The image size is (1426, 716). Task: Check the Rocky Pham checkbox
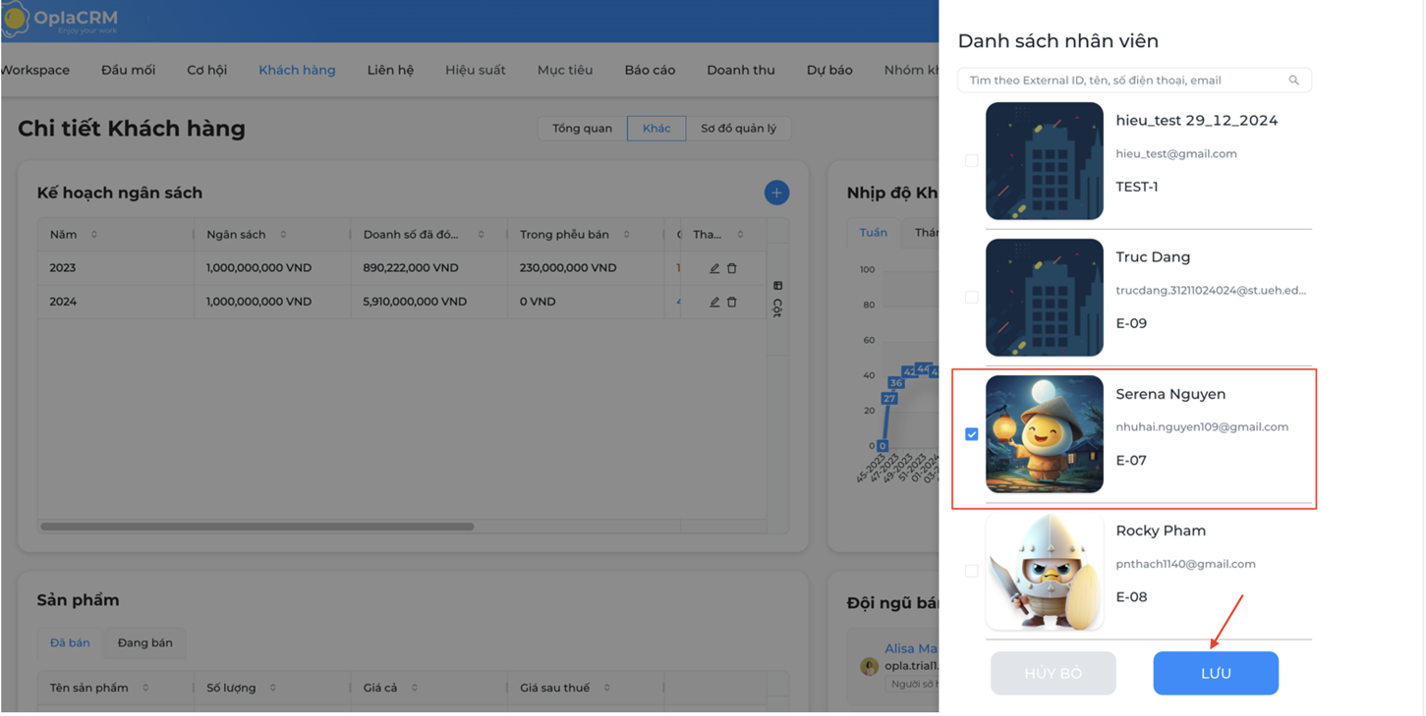pyautogui.click(x=971, y=571)
